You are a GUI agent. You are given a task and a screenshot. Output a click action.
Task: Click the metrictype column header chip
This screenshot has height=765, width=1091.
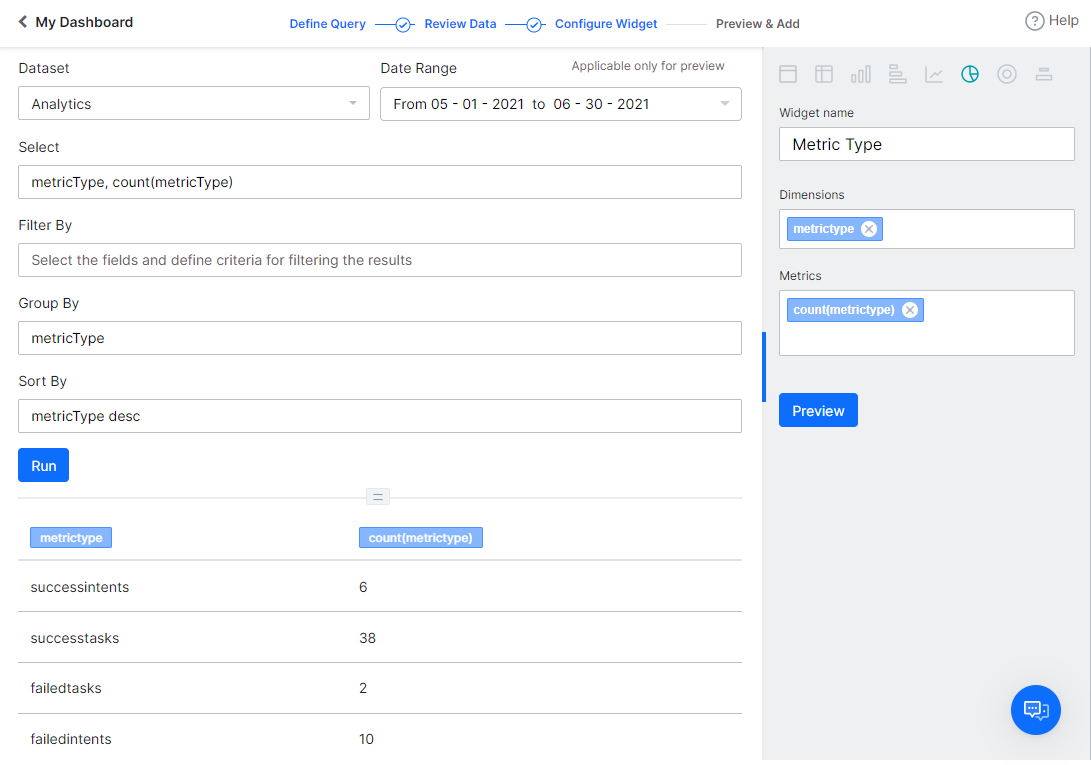pos(70,537)
